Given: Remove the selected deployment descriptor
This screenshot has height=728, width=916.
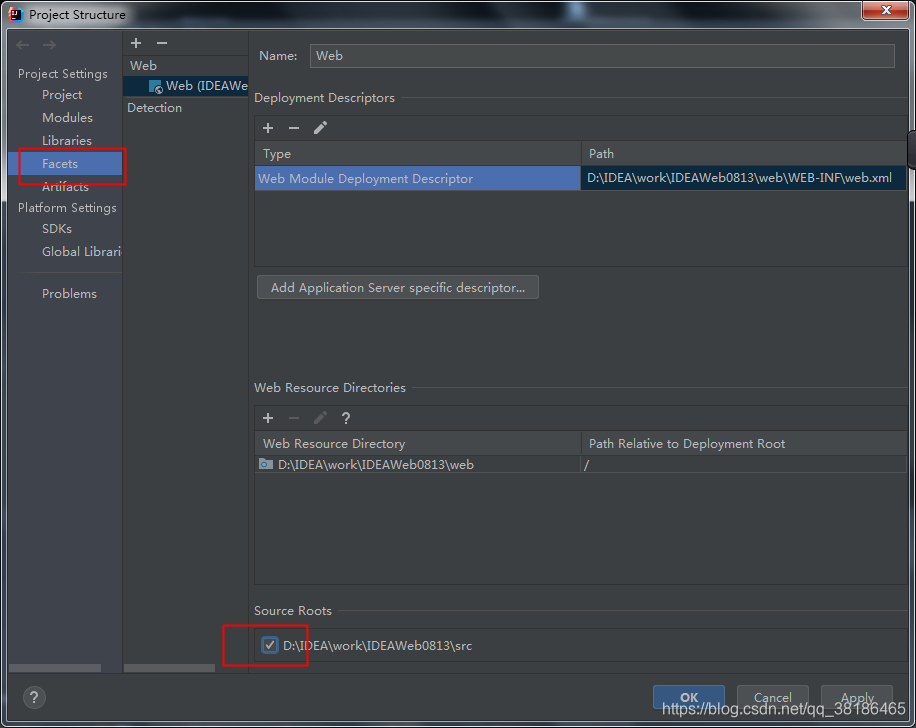Looking at the screenshot, I should pyautogui.click(x=294, y=128).
